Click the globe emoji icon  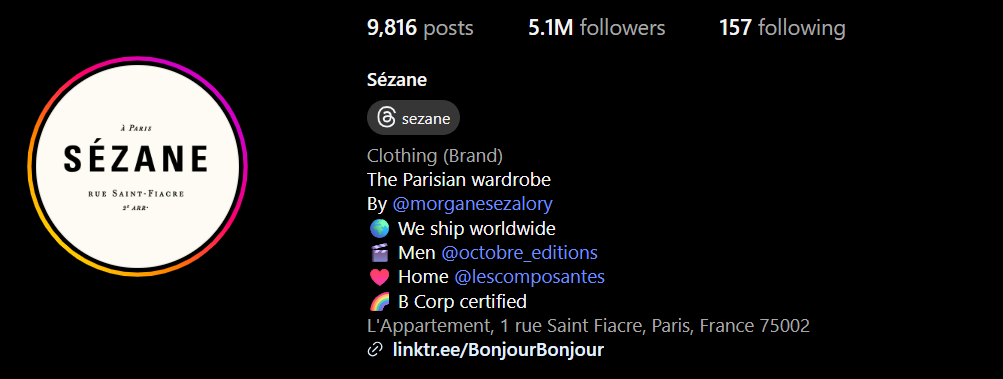point(379,229)
